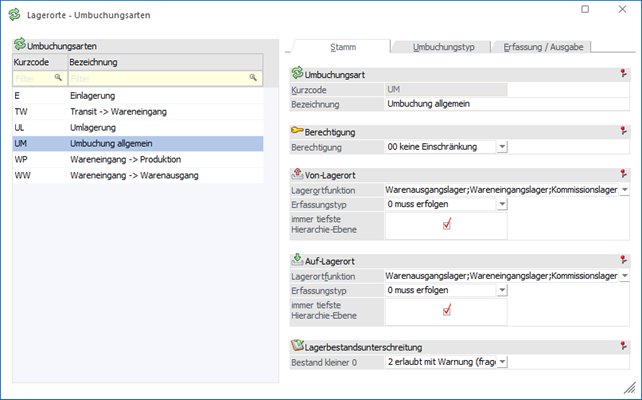Toggle Auf-Lagerort tiefste Hierarchie-Ebene checkbox
This screenshot has height=400, width=642.
[x=447, y=310]
